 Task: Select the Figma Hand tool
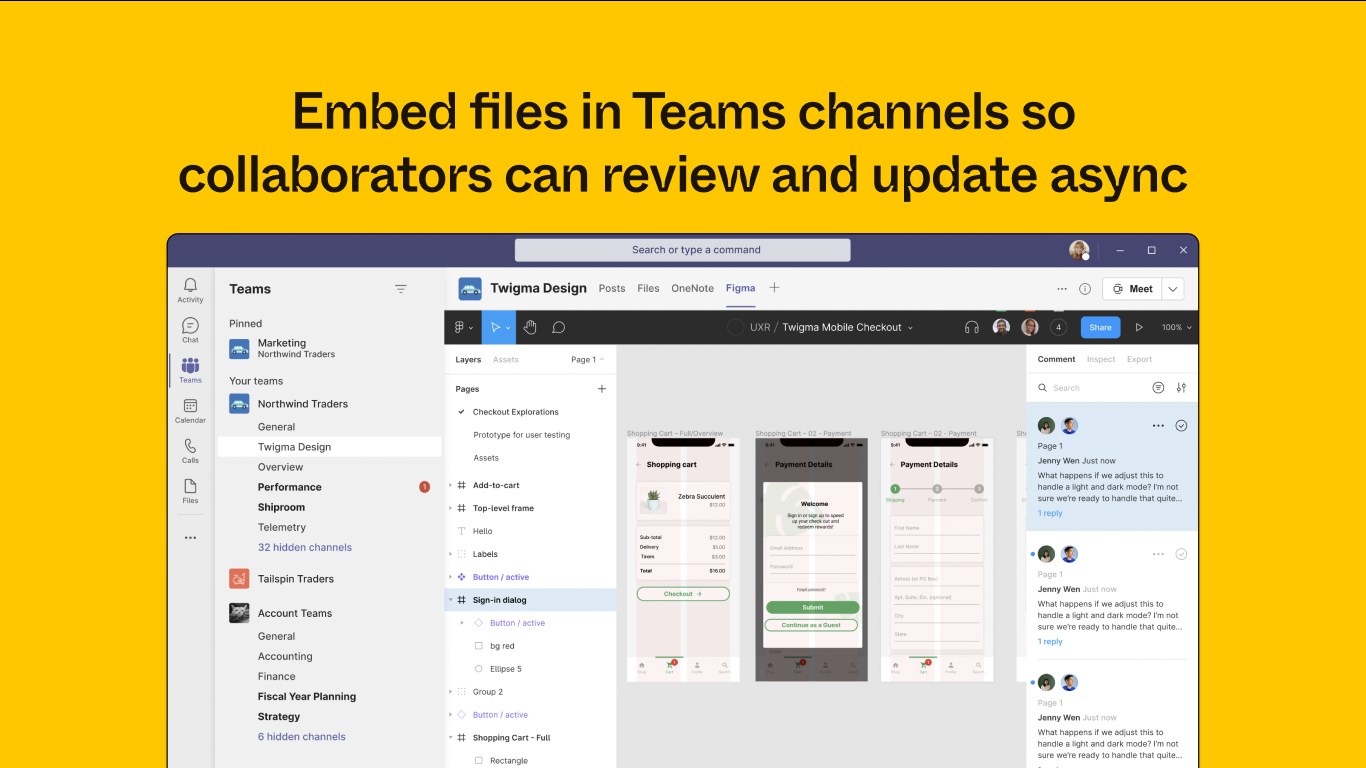[x=530, y=327]
